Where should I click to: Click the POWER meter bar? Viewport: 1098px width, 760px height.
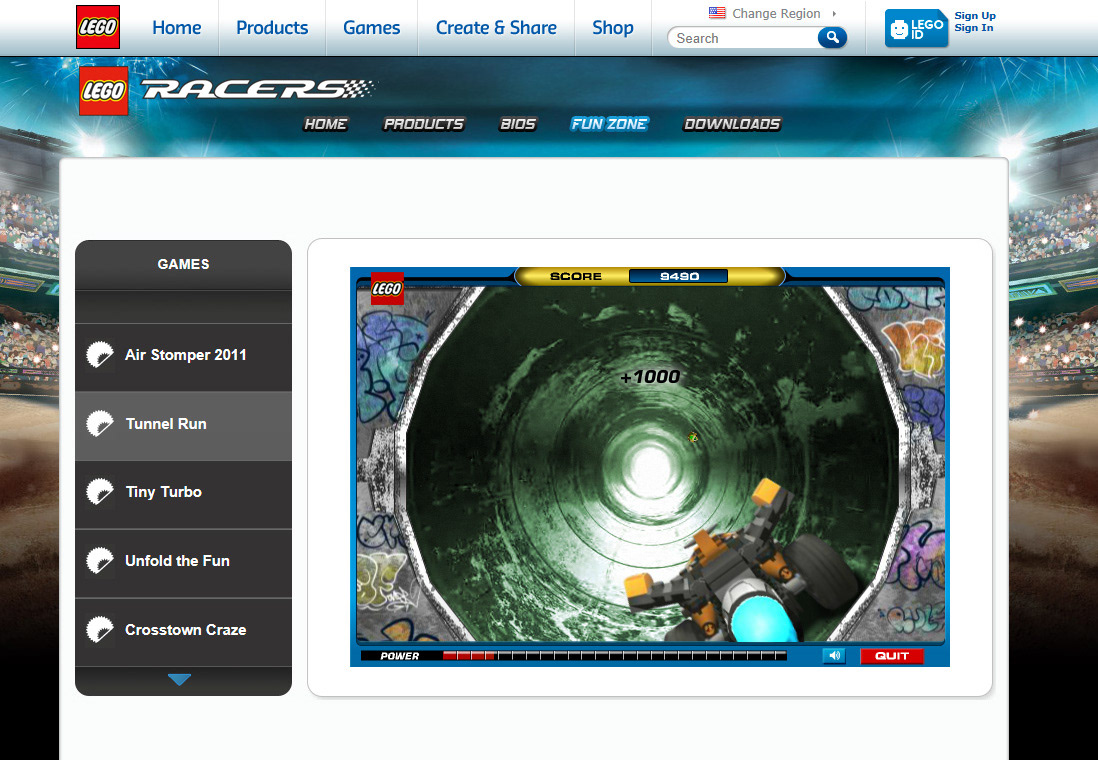pyautogui.click(x=614, y=656)
